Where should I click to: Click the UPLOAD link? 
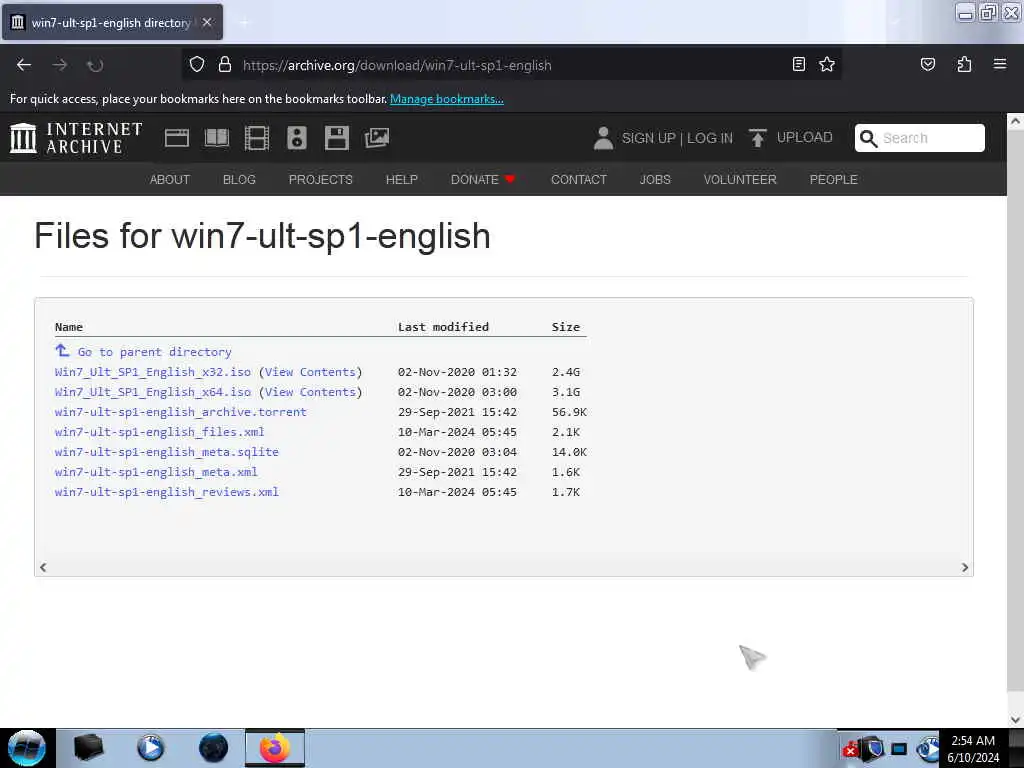pyautogui.click(x=805, y=137)
